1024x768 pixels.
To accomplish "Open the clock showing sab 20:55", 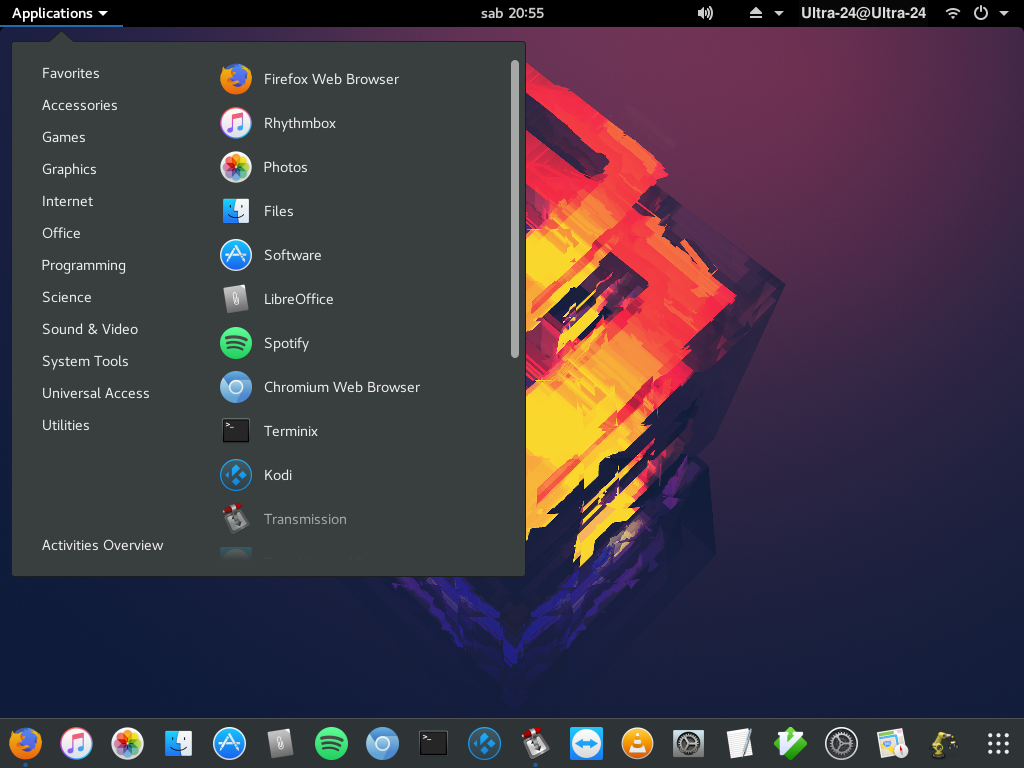I will point(512,13).
